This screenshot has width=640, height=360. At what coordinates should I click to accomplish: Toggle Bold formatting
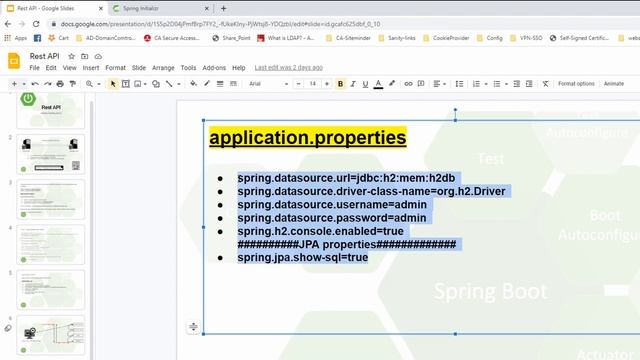340,84
